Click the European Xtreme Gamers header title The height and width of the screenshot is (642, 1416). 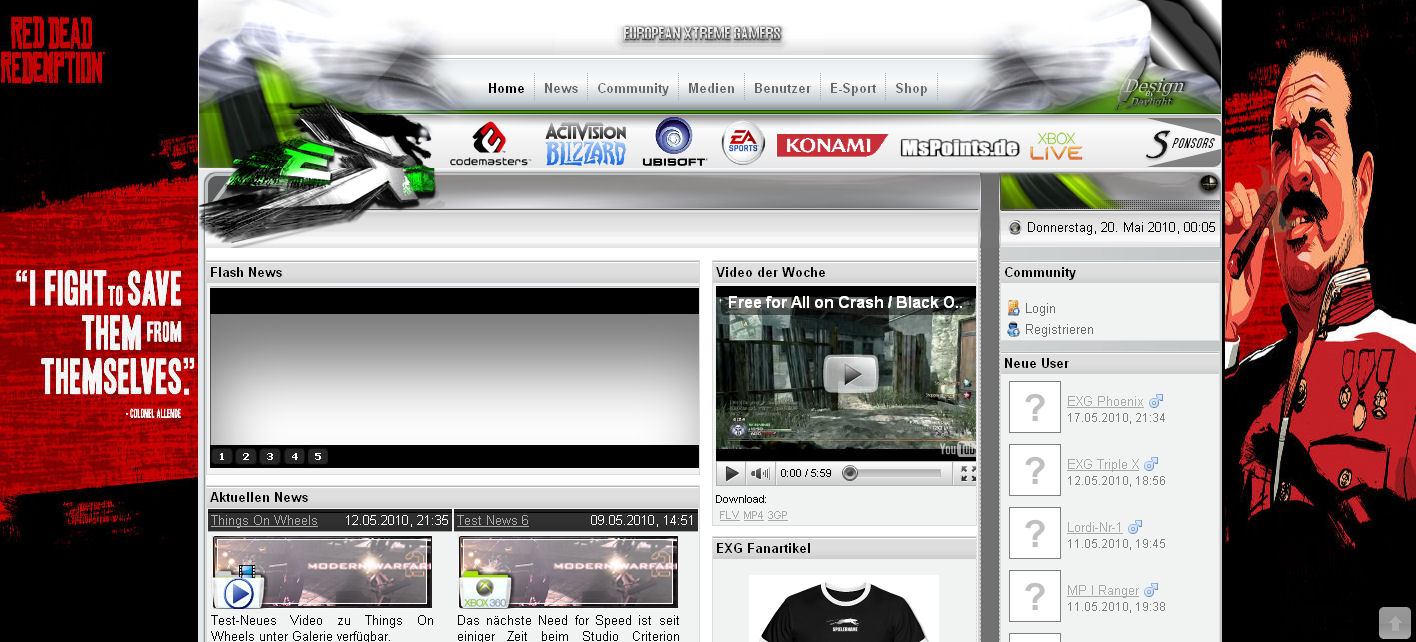[x=702, y=34]
